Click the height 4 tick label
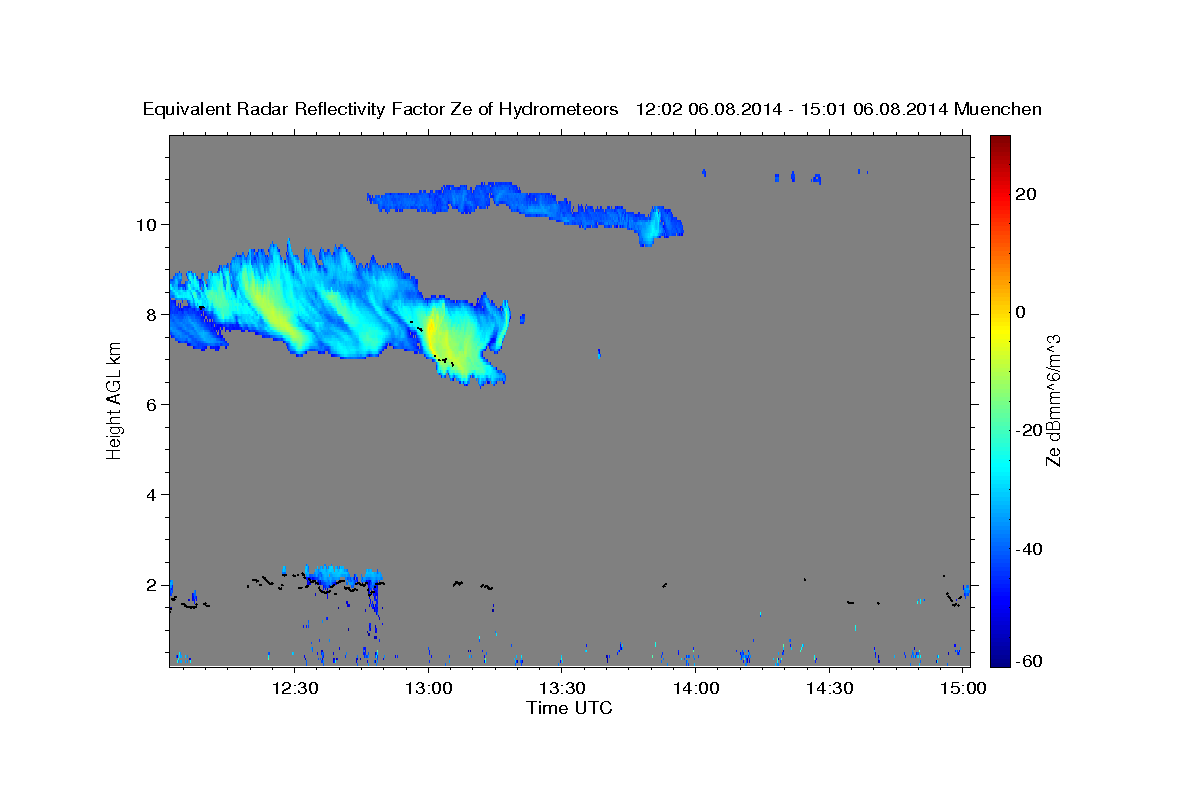This screenshot has width=1200, height=800. pos(153,495)
